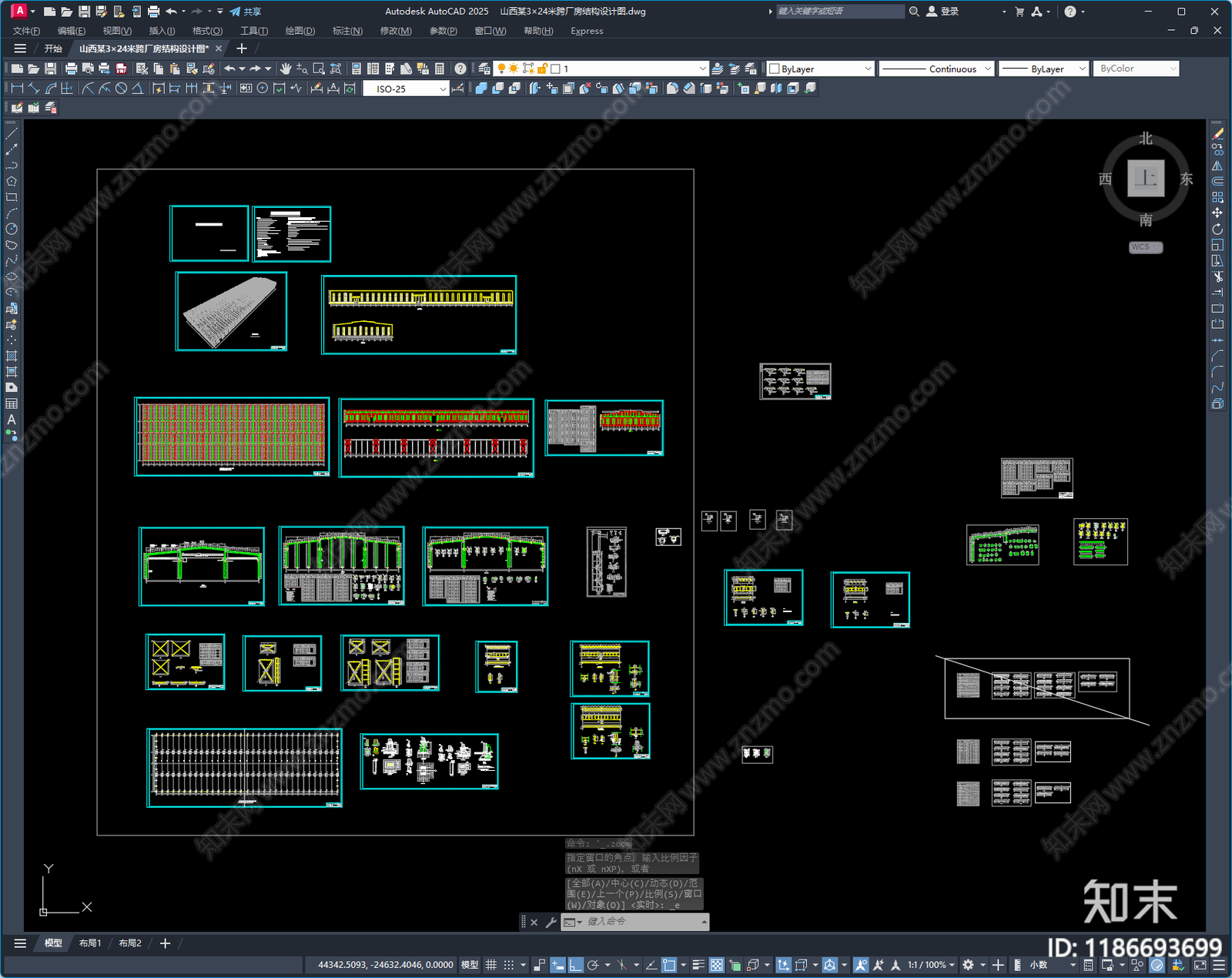The width and height of the screenshot is (1232, 978).
Task: Open the ByLayer color dropdown
Action: [x=821, y=69]
